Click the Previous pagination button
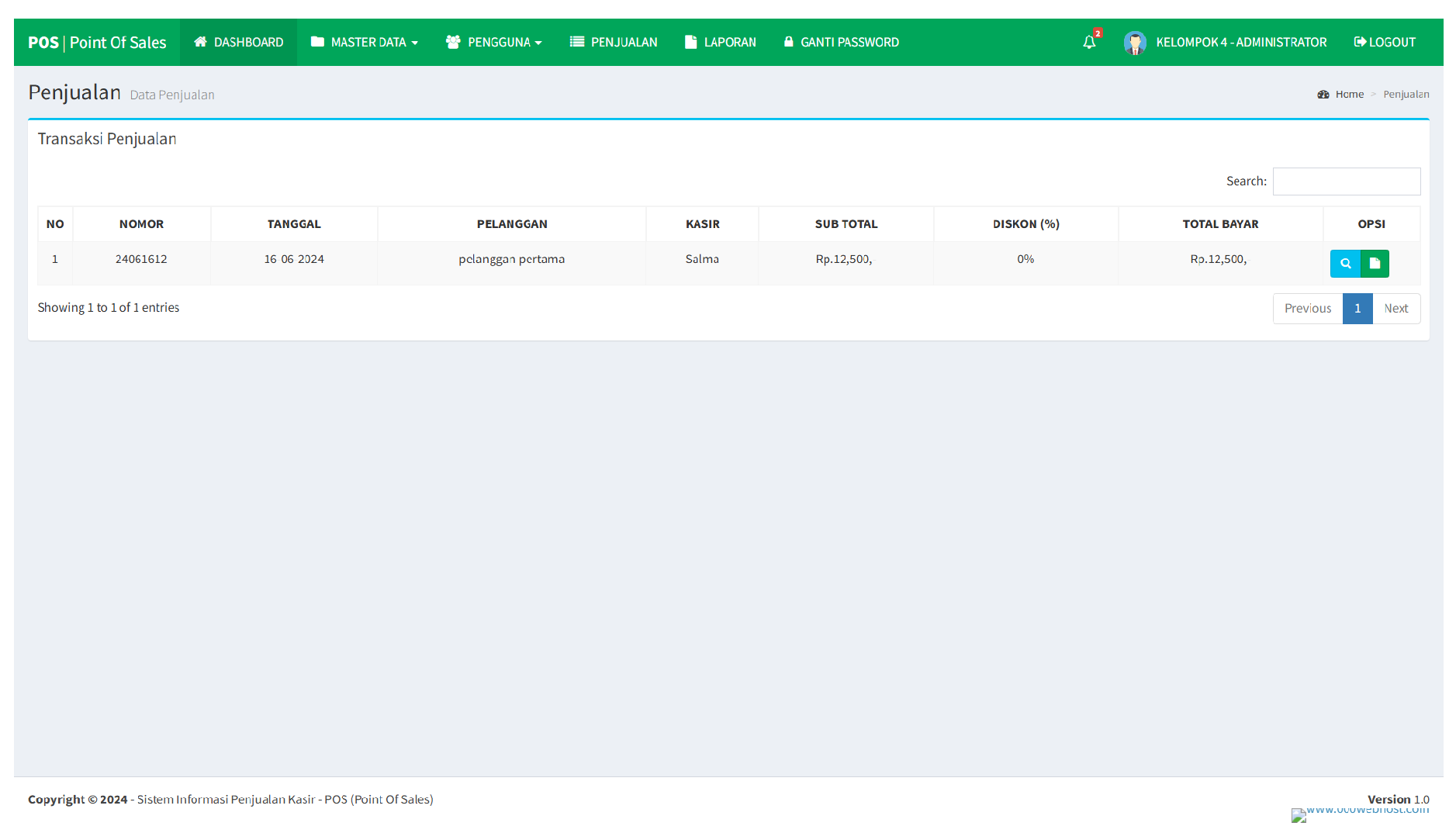Image resolution: width=1456 pixels, height=840 pixels. (x=1307, y=308)
